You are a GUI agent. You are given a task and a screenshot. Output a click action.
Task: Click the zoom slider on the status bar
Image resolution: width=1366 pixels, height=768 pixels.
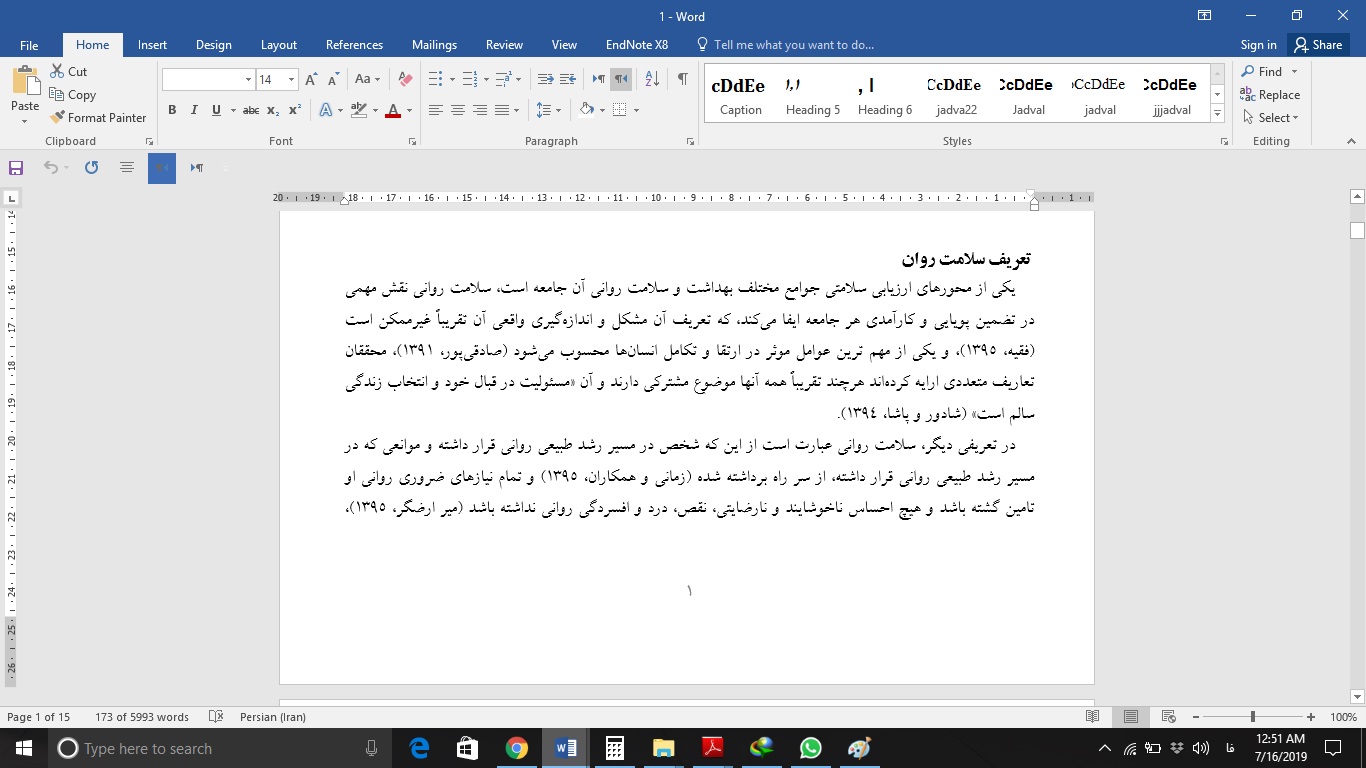click(1253, 717)
